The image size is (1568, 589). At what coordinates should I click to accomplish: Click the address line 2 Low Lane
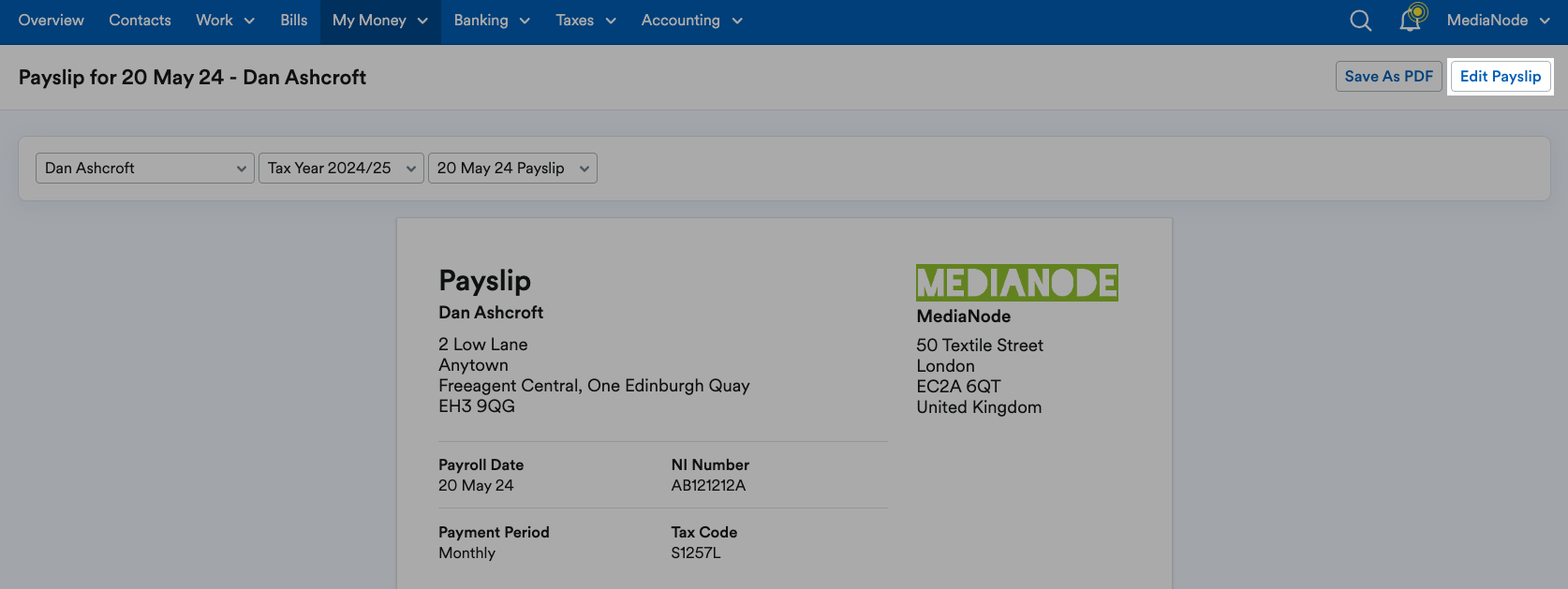483,345
